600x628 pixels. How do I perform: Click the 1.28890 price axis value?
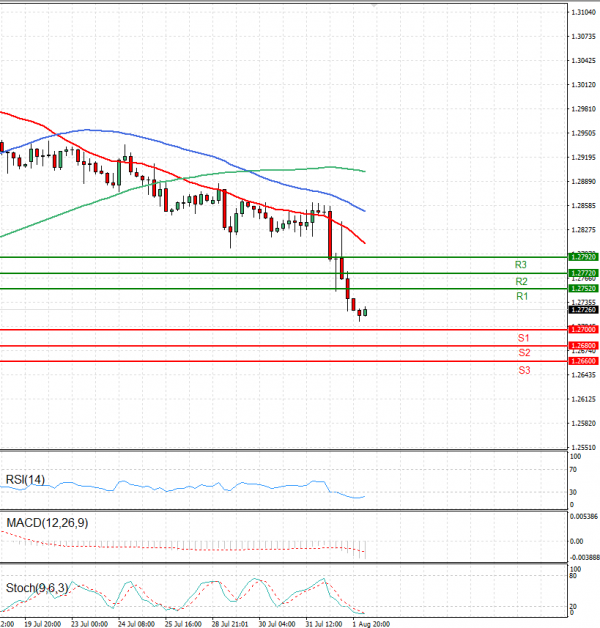click(584, 181)
